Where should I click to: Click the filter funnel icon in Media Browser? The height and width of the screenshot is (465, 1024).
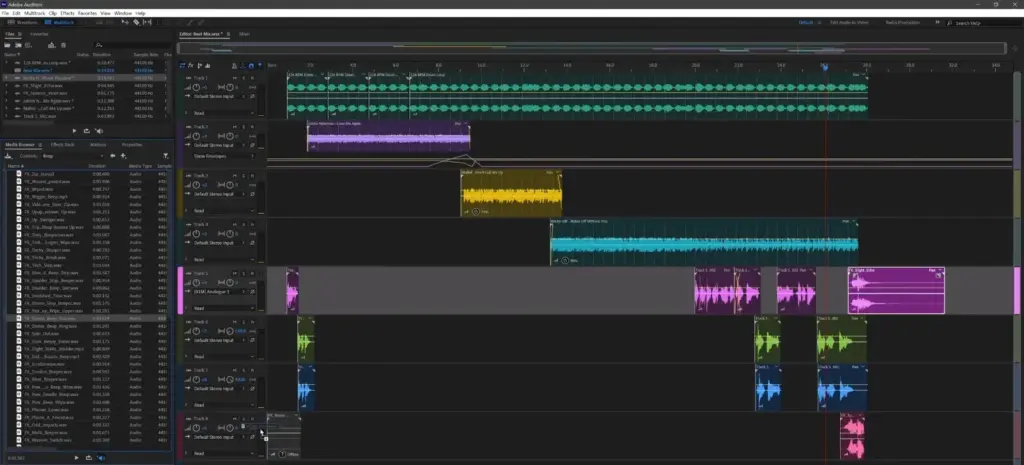[x=165, y=156]
